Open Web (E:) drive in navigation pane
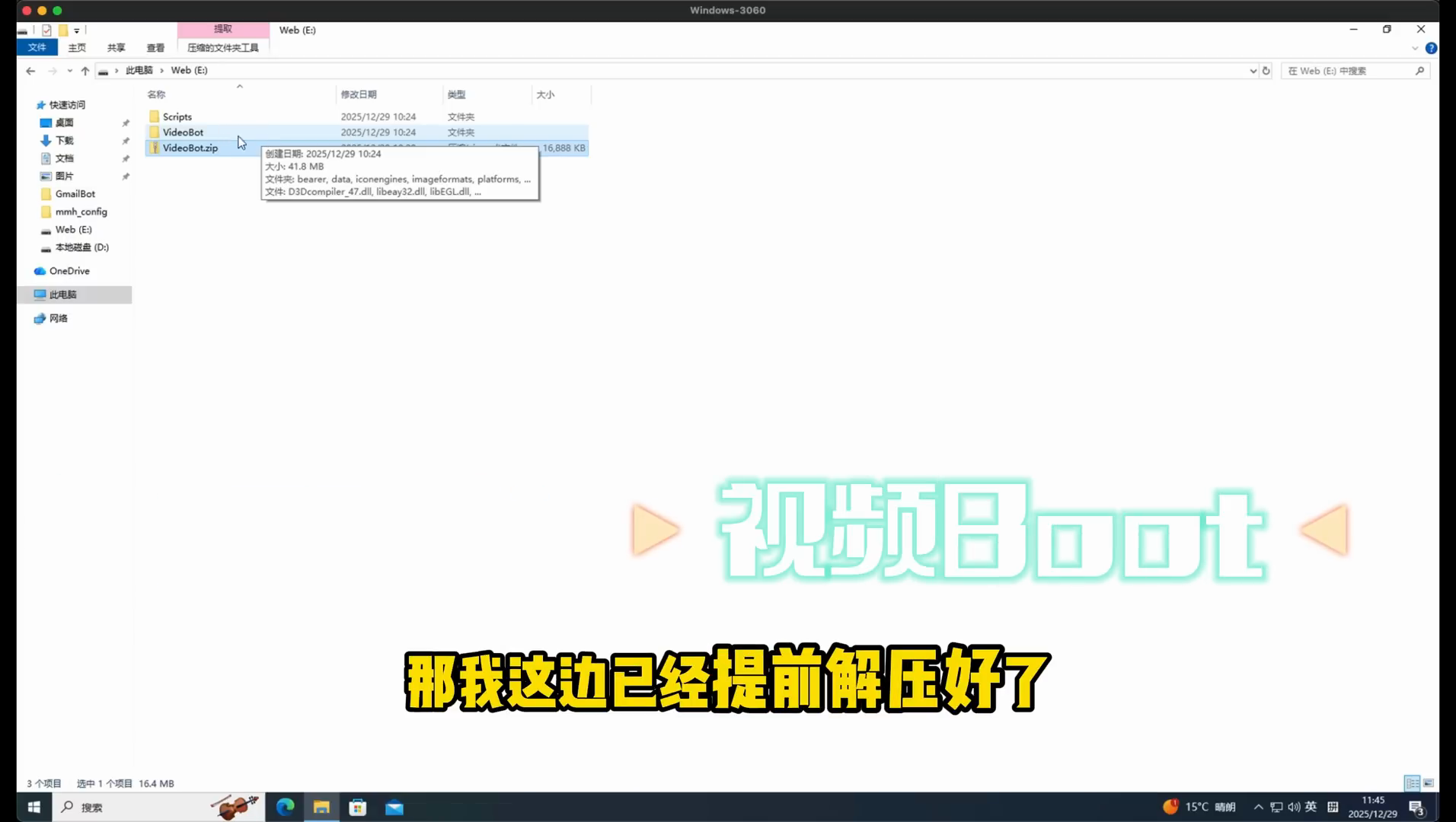Screen dimensions: 1456x822 click(x=73, y=230)
